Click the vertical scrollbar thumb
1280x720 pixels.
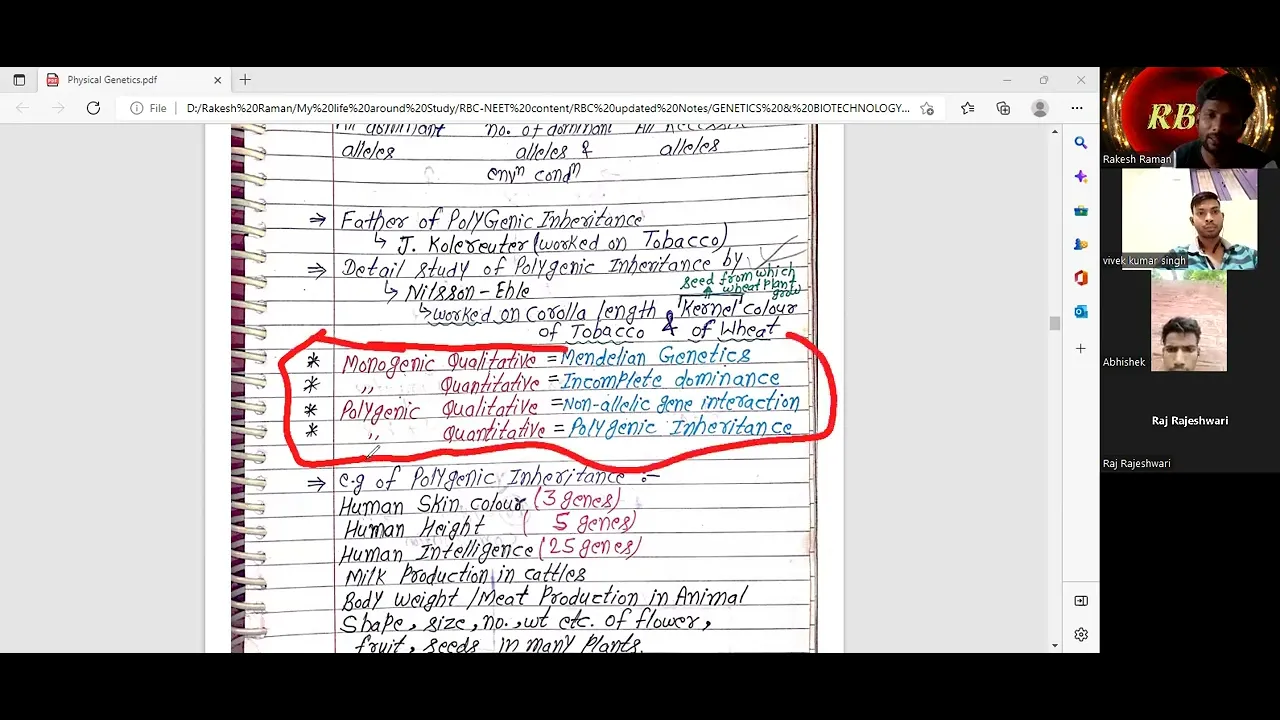[1054, 323]
